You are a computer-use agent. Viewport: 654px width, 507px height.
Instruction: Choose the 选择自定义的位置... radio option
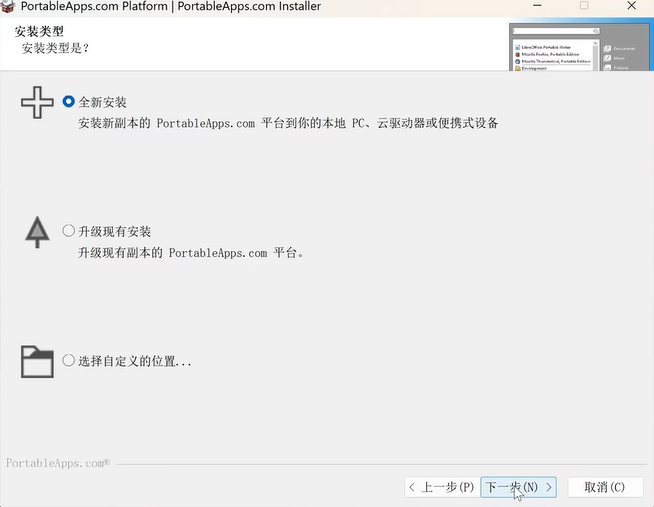tap(68, 360)
